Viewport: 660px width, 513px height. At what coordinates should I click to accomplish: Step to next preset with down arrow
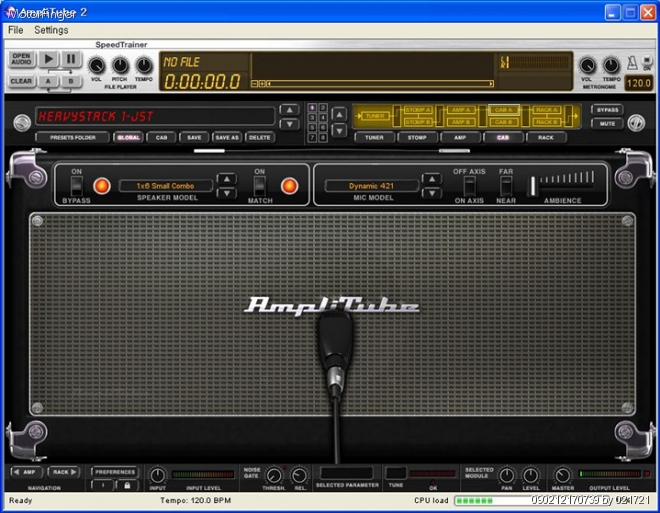pyautogui.click(x=288, y=124)
